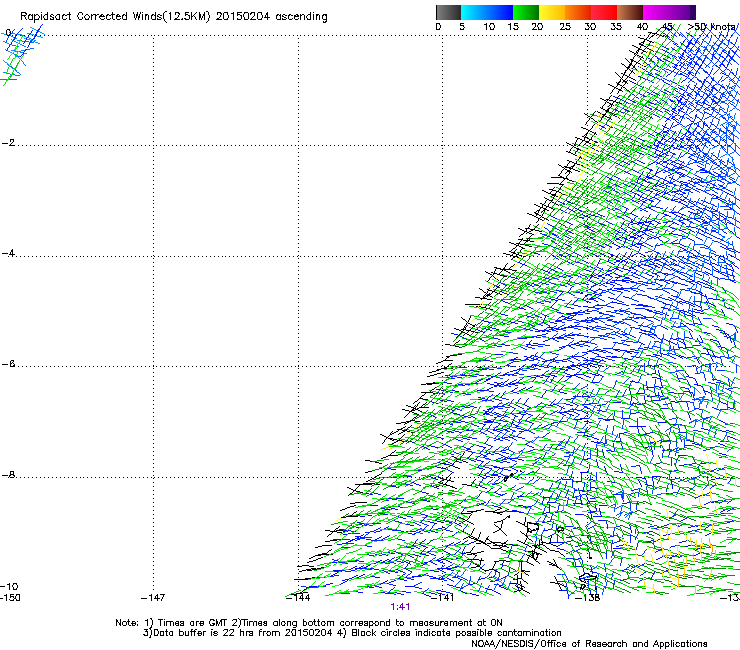Click the latitude label '-8'
The image size is (740, 650).
[x=8, y=475]
